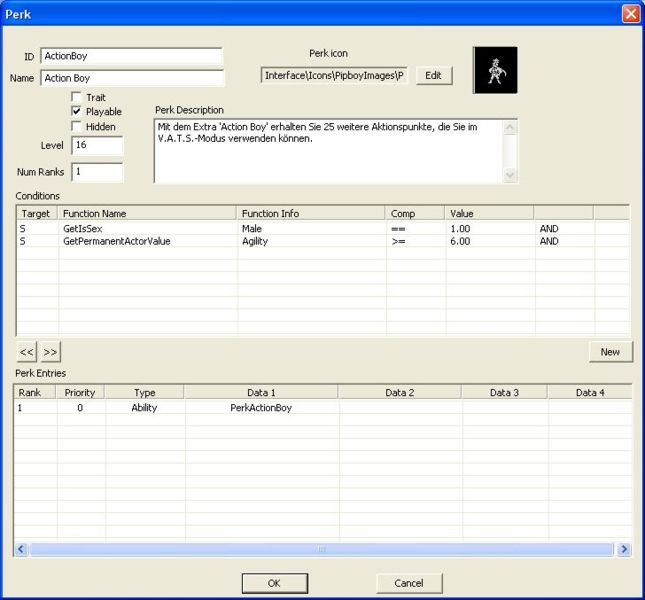
Task: Click the Type column header
Action: pyautogui.click(x=144, y=393)
